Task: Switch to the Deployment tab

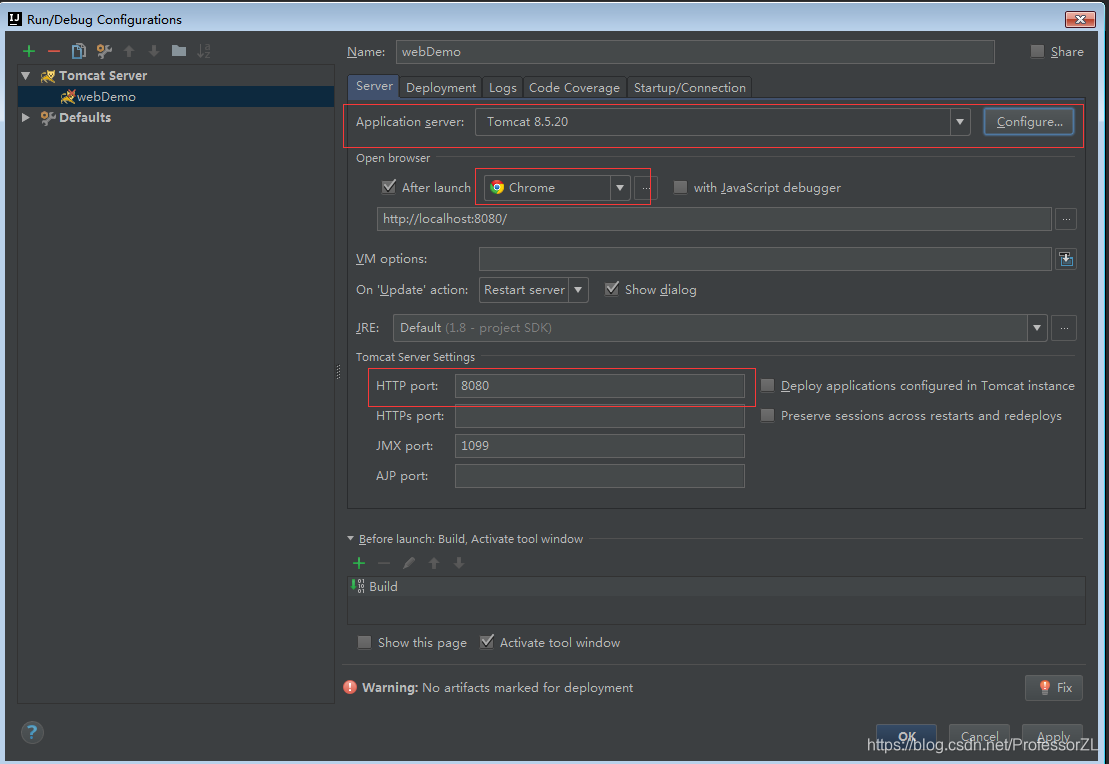Action: click(x=441, y=88)
